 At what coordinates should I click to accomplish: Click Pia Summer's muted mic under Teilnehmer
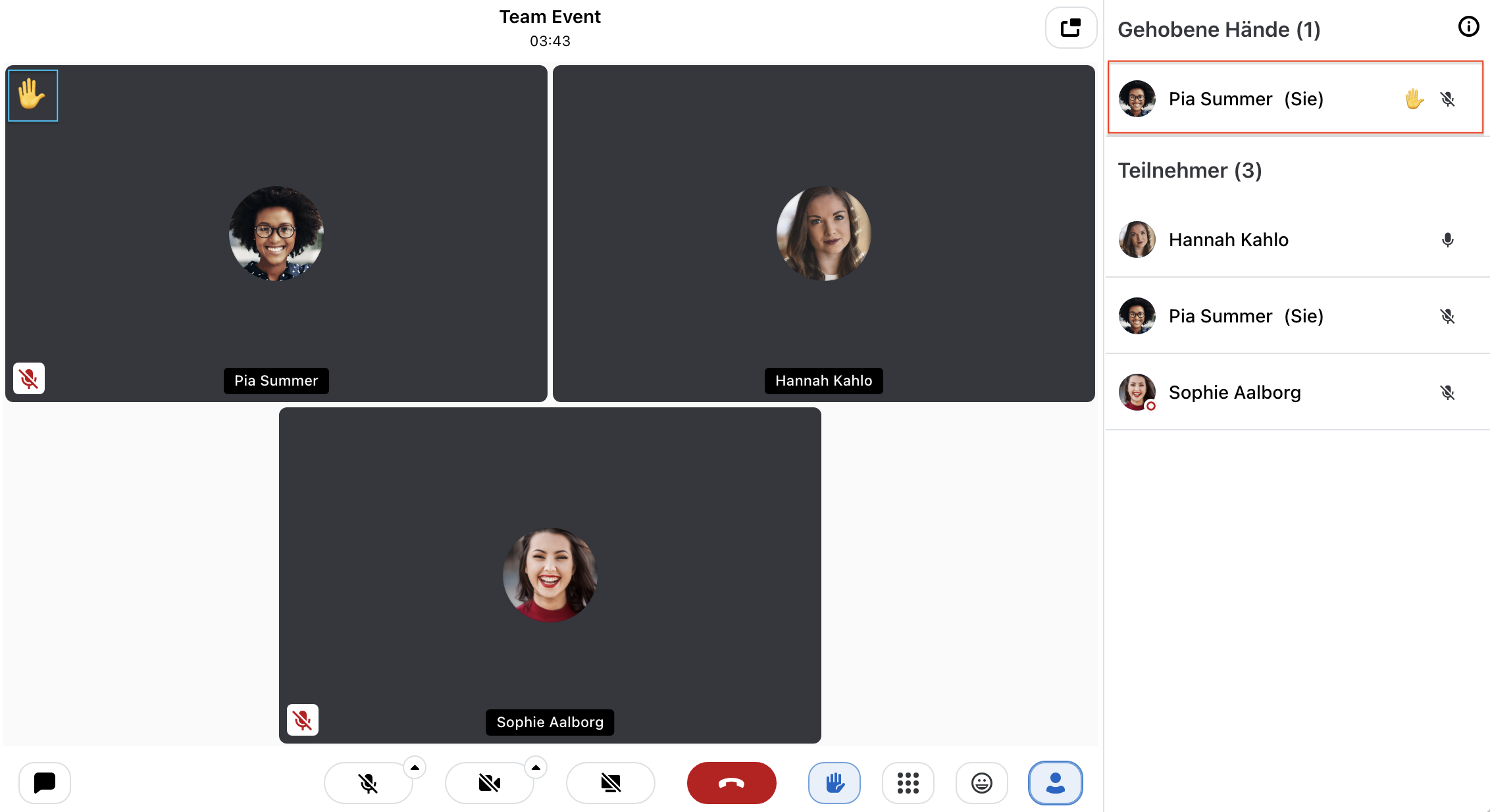[1448, 317]
